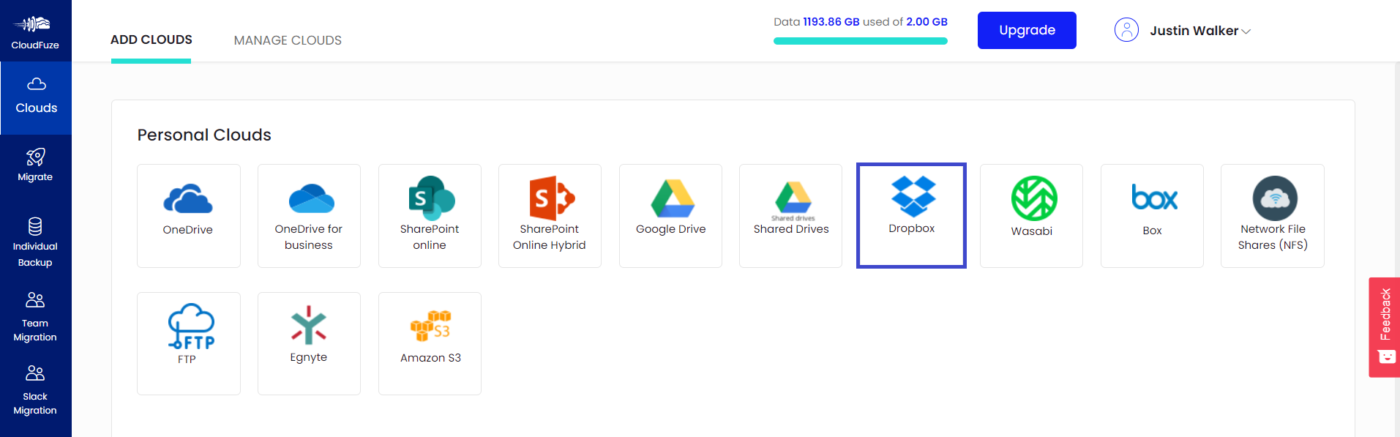The width and height of the screenshot is (1400, 437).
Task: Switch to ADD CLOUDS tab
Action: (x=151, y=40)
